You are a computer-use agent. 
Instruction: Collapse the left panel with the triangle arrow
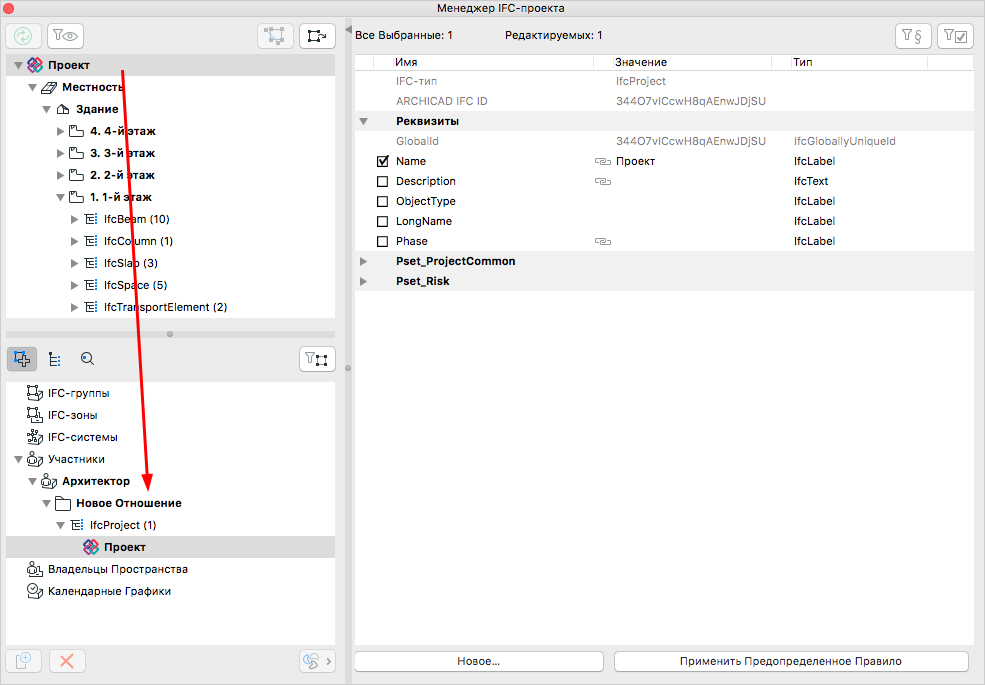pyautogui.click(x=348, y=30)
